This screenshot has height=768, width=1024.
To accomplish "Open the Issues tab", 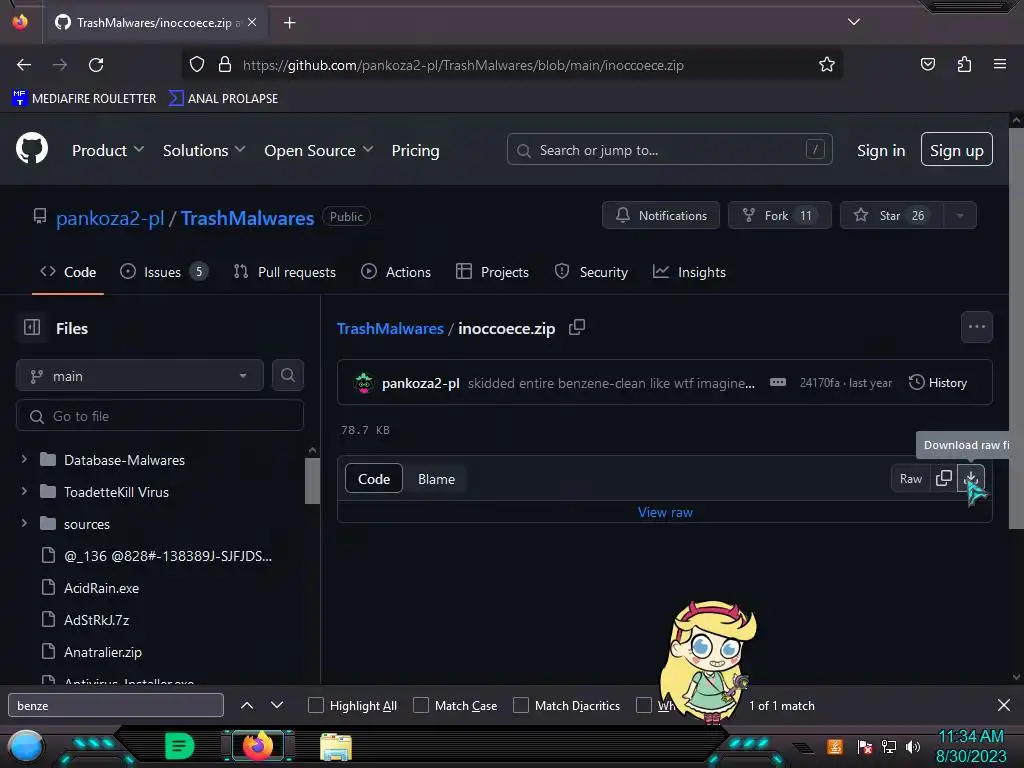I will point(164,272).
